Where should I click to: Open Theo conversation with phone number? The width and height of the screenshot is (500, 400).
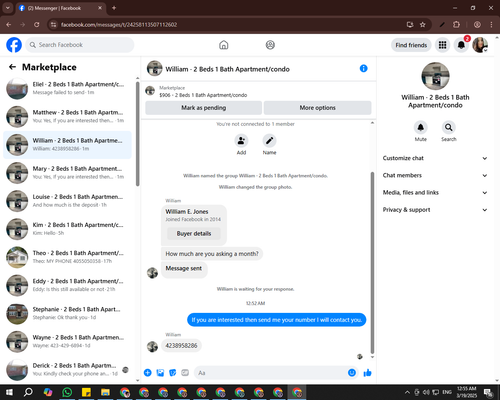pos(67,257)
